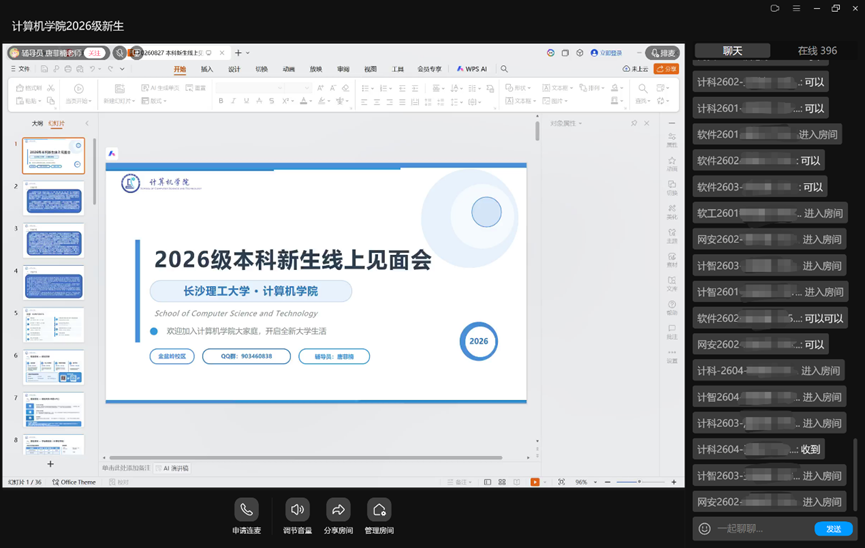This screenshot has height=548, width=865.
Task: Click the 发送 send button
Action: tap(834, 529)
